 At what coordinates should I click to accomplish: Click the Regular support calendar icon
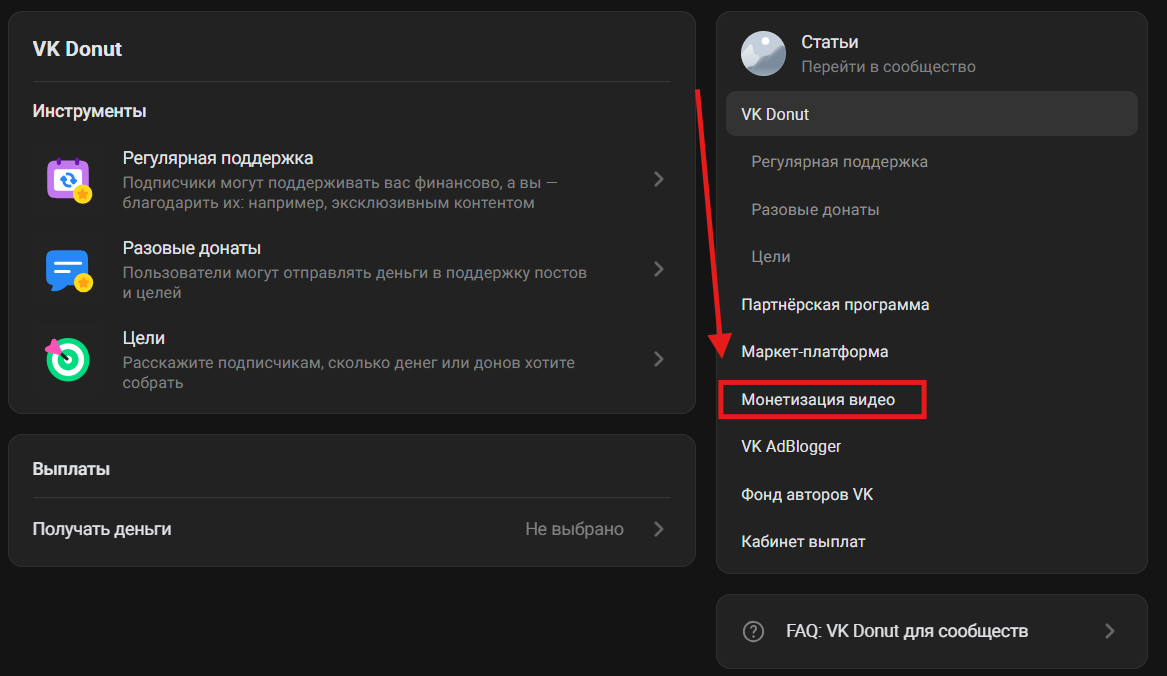[x=68, y=180]
